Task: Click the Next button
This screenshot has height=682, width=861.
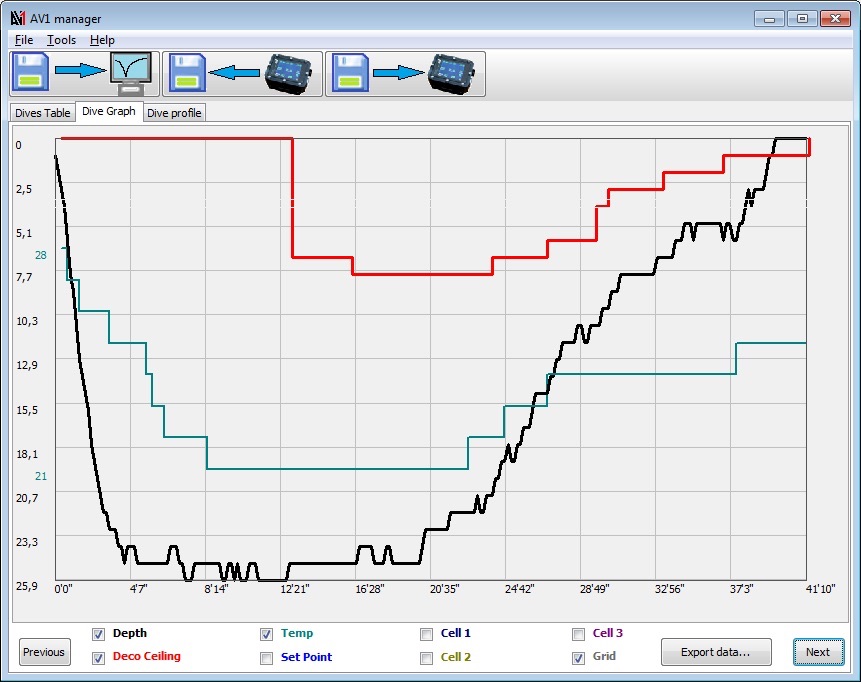Action: click(x=818, y=652)
